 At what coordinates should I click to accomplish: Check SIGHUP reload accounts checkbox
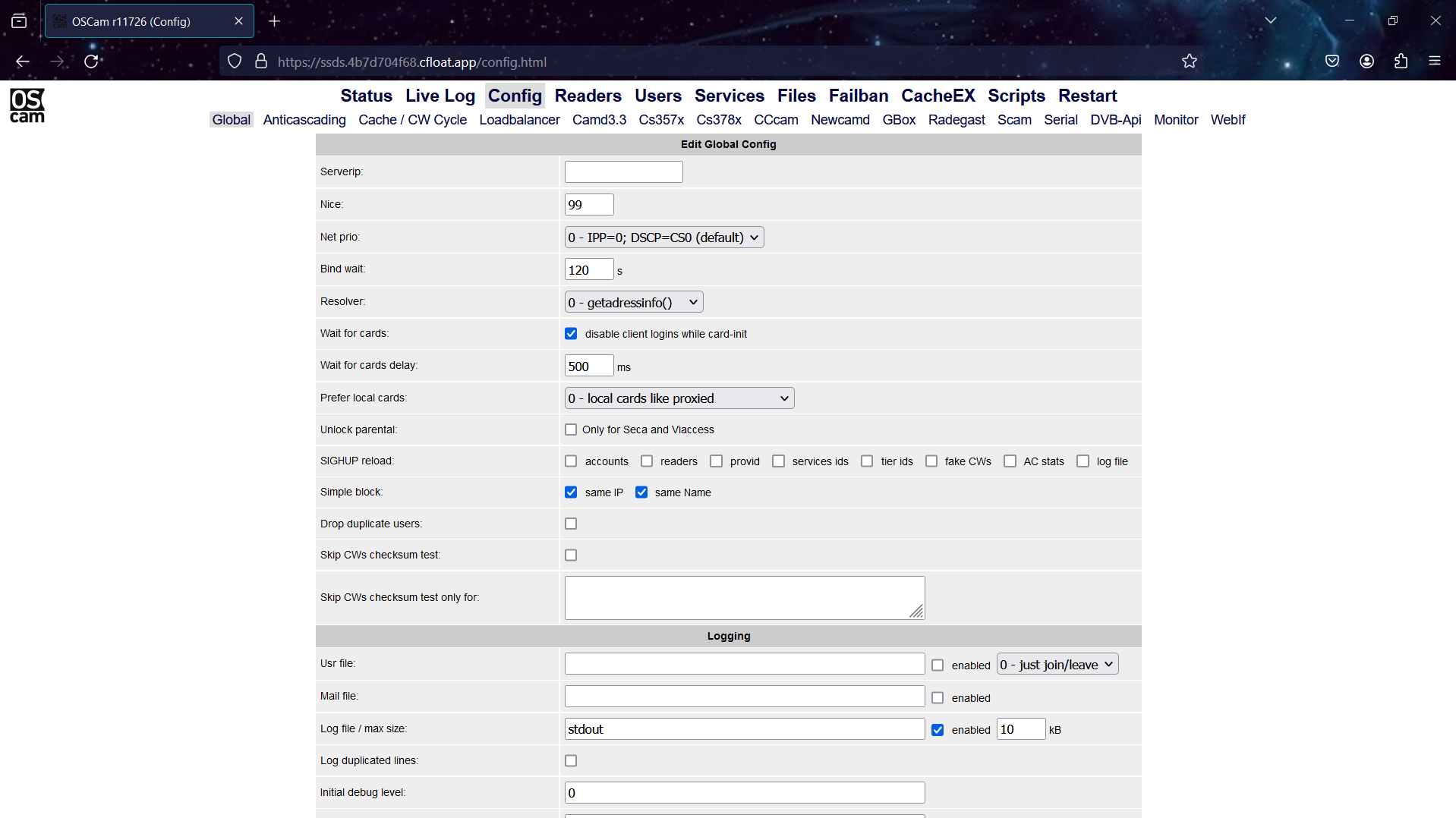[571, 461]
